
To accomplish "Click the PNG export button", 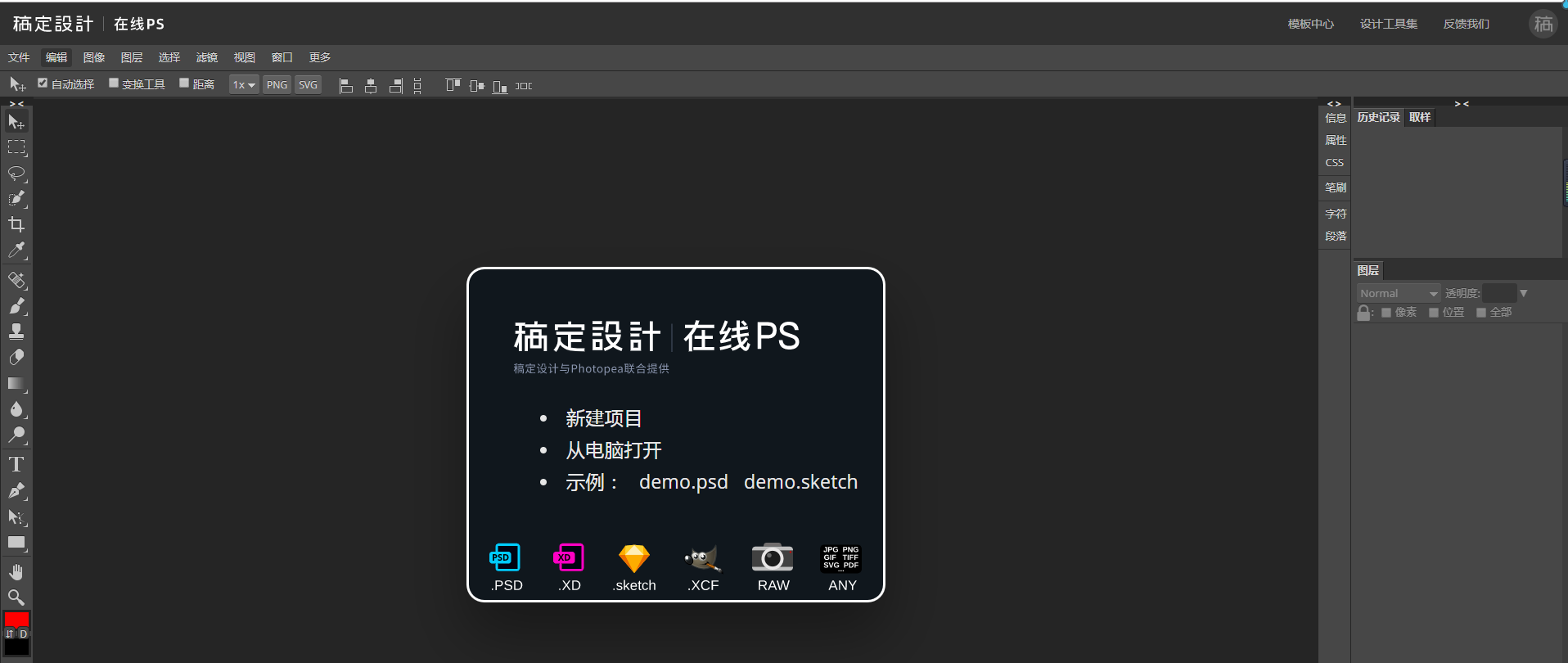I will tap(277, 85).
